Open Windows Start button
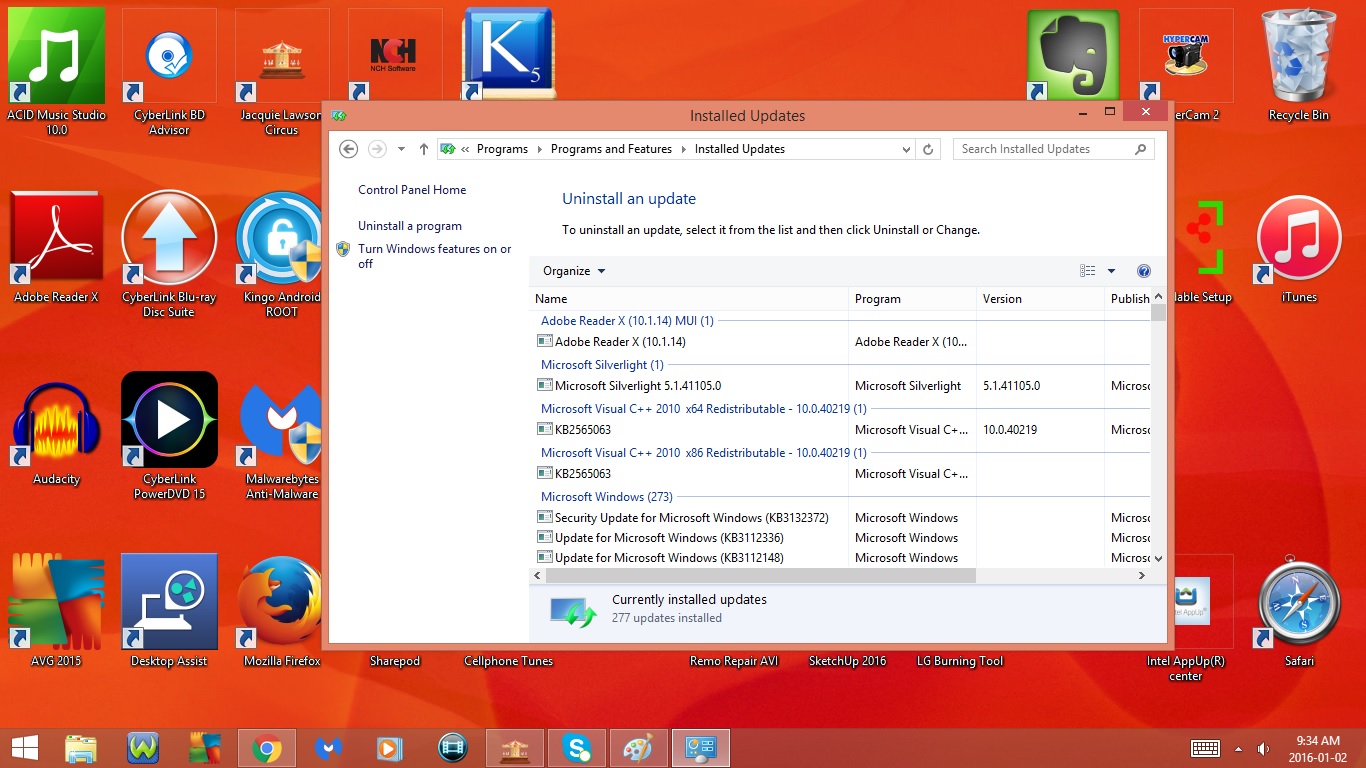The width and height of the screenshot is (1366, 768). (24, 748)
